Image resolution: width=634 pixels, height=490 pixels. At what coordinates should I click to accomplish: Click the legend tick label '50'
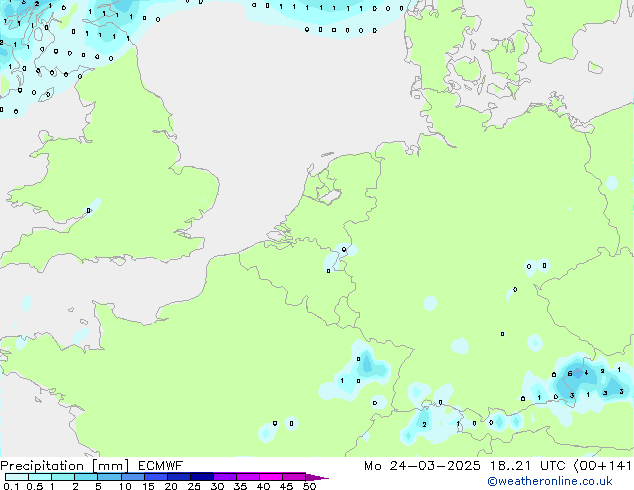click(309, 486)
